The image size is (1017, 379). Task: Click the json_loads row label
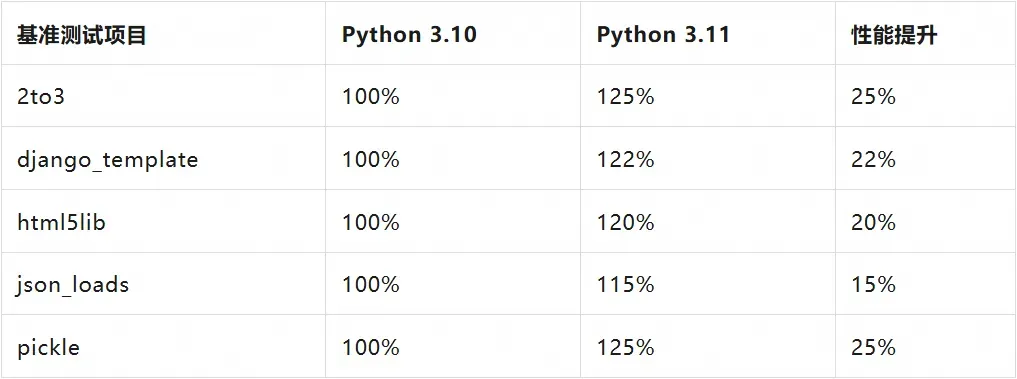coord(73,286)
